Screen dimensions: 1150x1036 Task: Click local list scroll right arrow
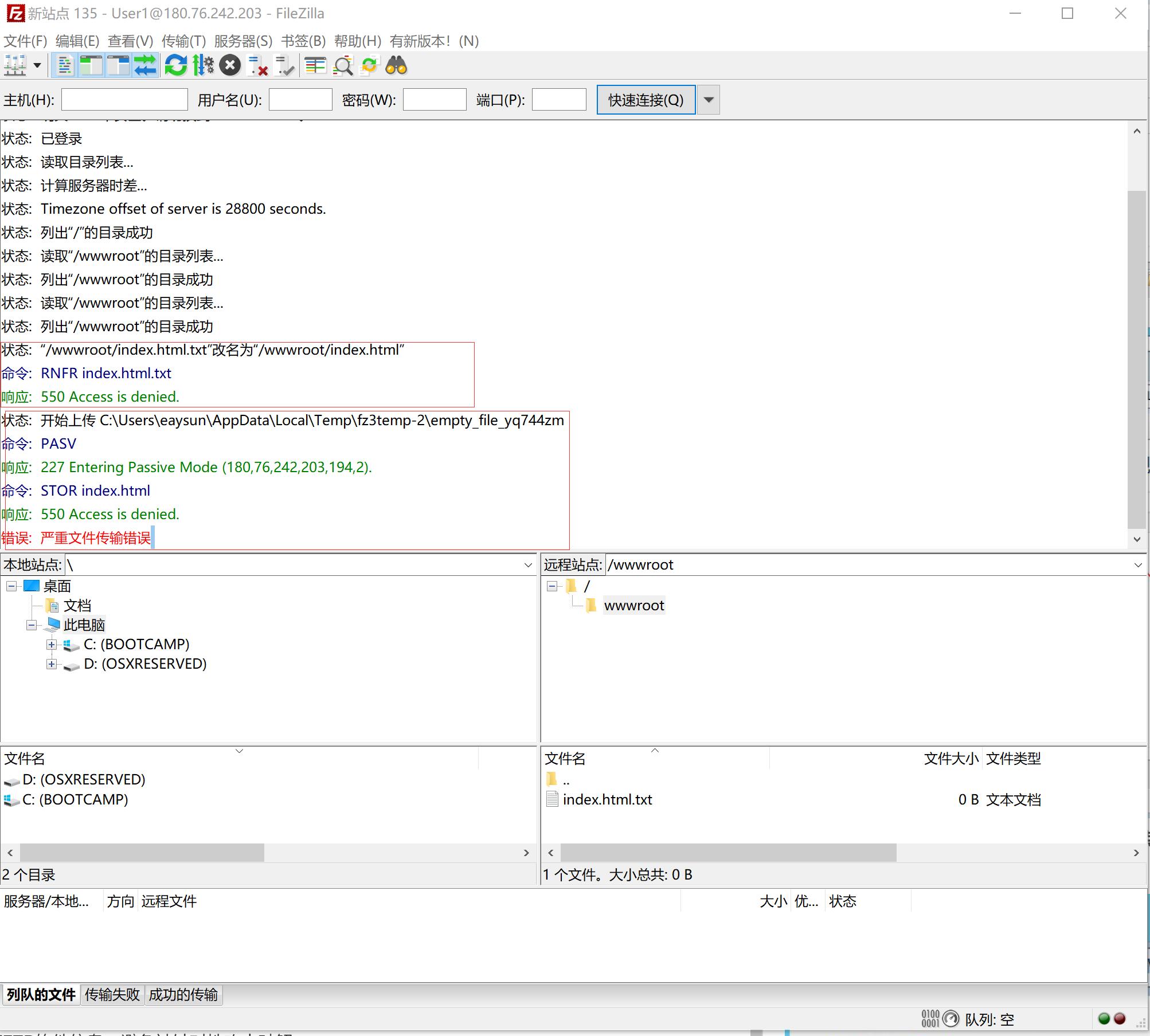[x=526, y=853]
